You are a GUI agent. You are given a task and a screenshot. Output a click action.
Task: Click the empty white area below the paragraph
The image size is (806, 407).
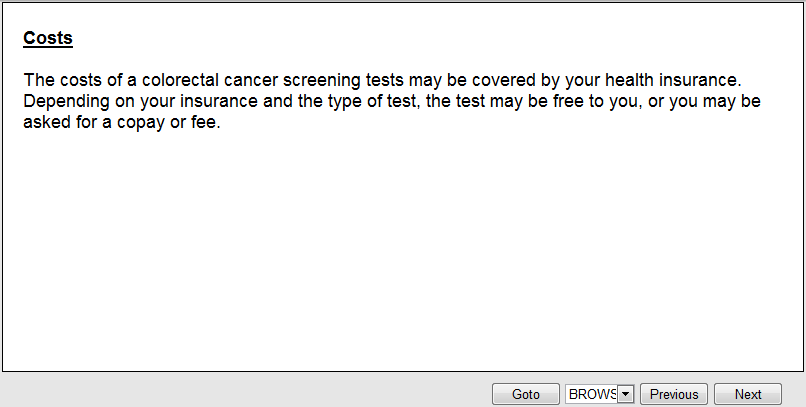click(x=400, y=260)
